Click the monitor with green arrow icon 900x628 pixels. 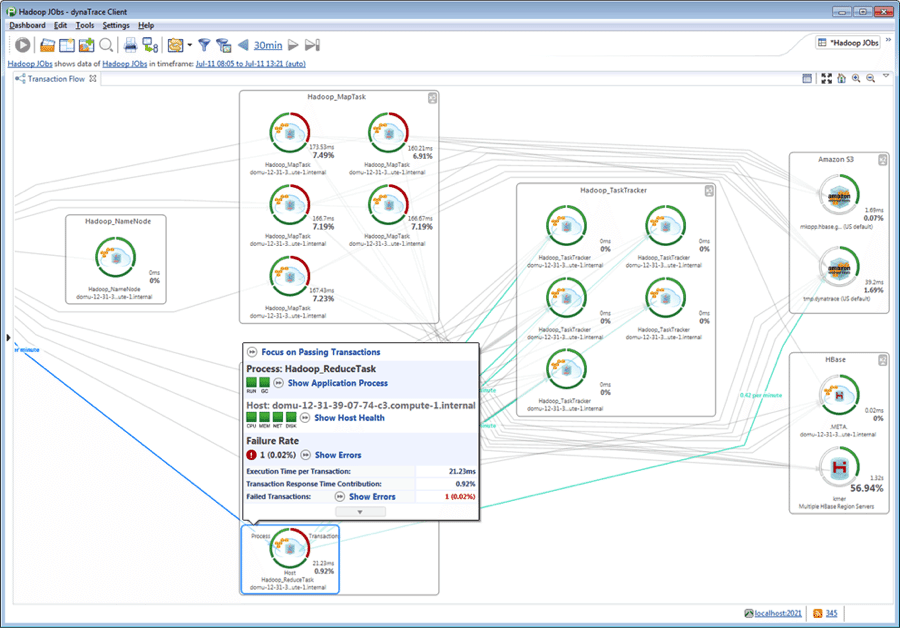150,45
